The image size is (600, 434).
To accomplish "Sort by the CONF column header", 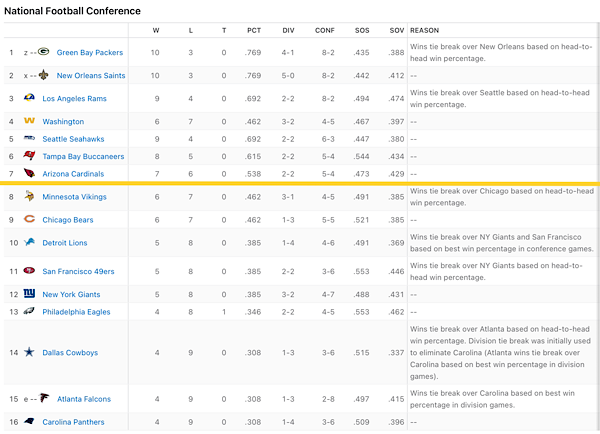I will (x=324, y=30).
